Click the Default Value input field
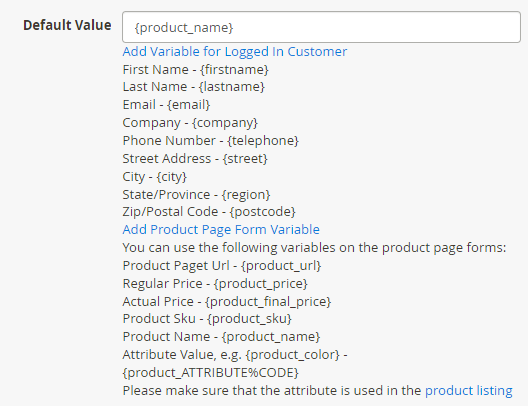Screen dimensions: 528x406 (321, 27)
